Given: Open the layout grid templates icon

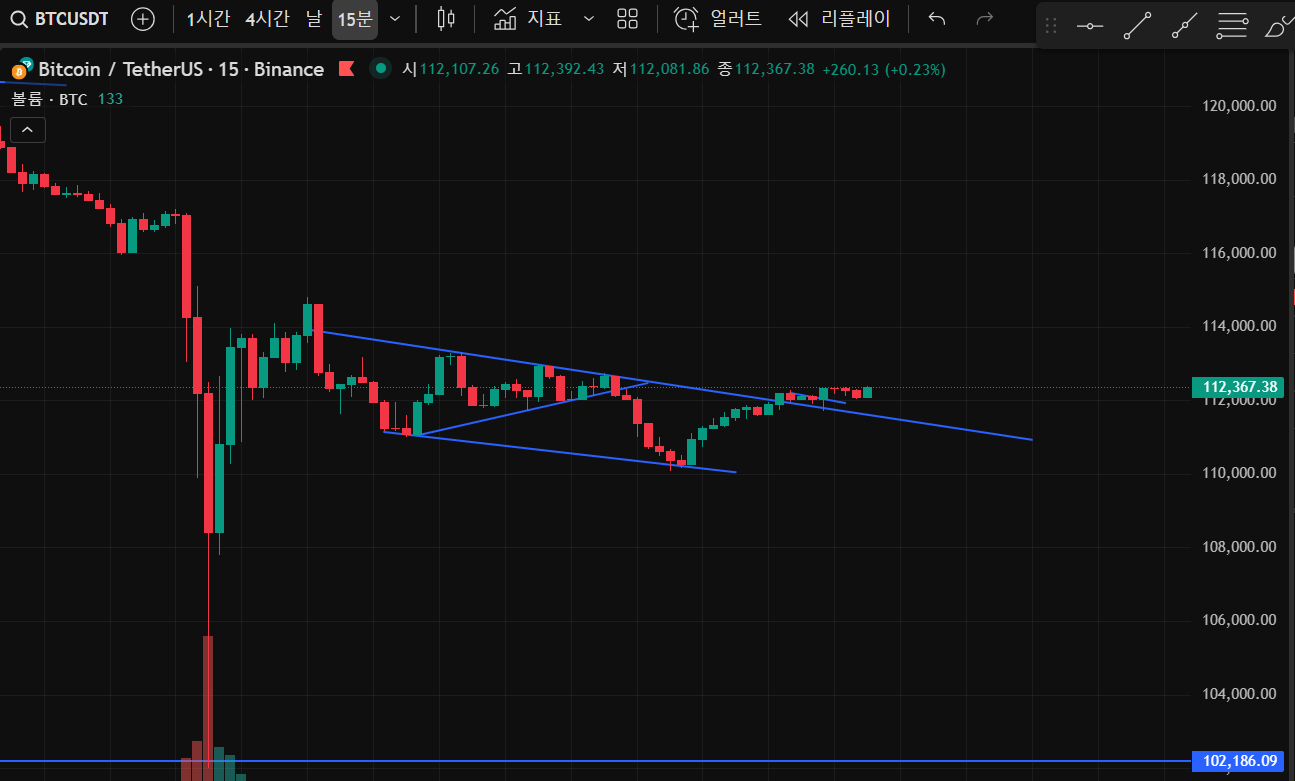Looking at the screenshot, I should (627, 19).
